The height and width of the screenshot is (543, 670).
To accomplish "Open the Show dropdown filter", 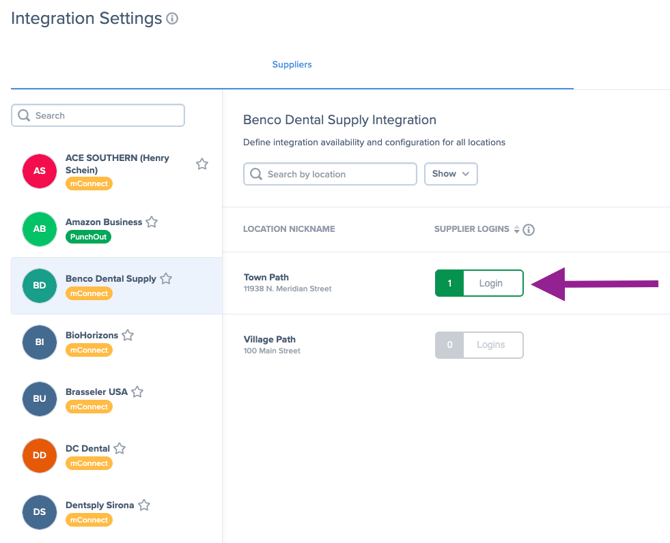I will [x=451, y=174].
